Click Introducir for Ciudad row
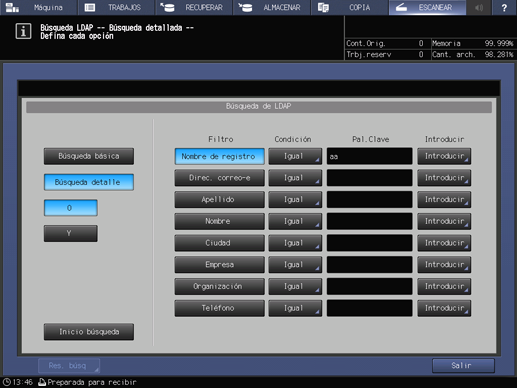Viewport: 517px width, 388px height. pyautogui.click(x=444, y=243)
